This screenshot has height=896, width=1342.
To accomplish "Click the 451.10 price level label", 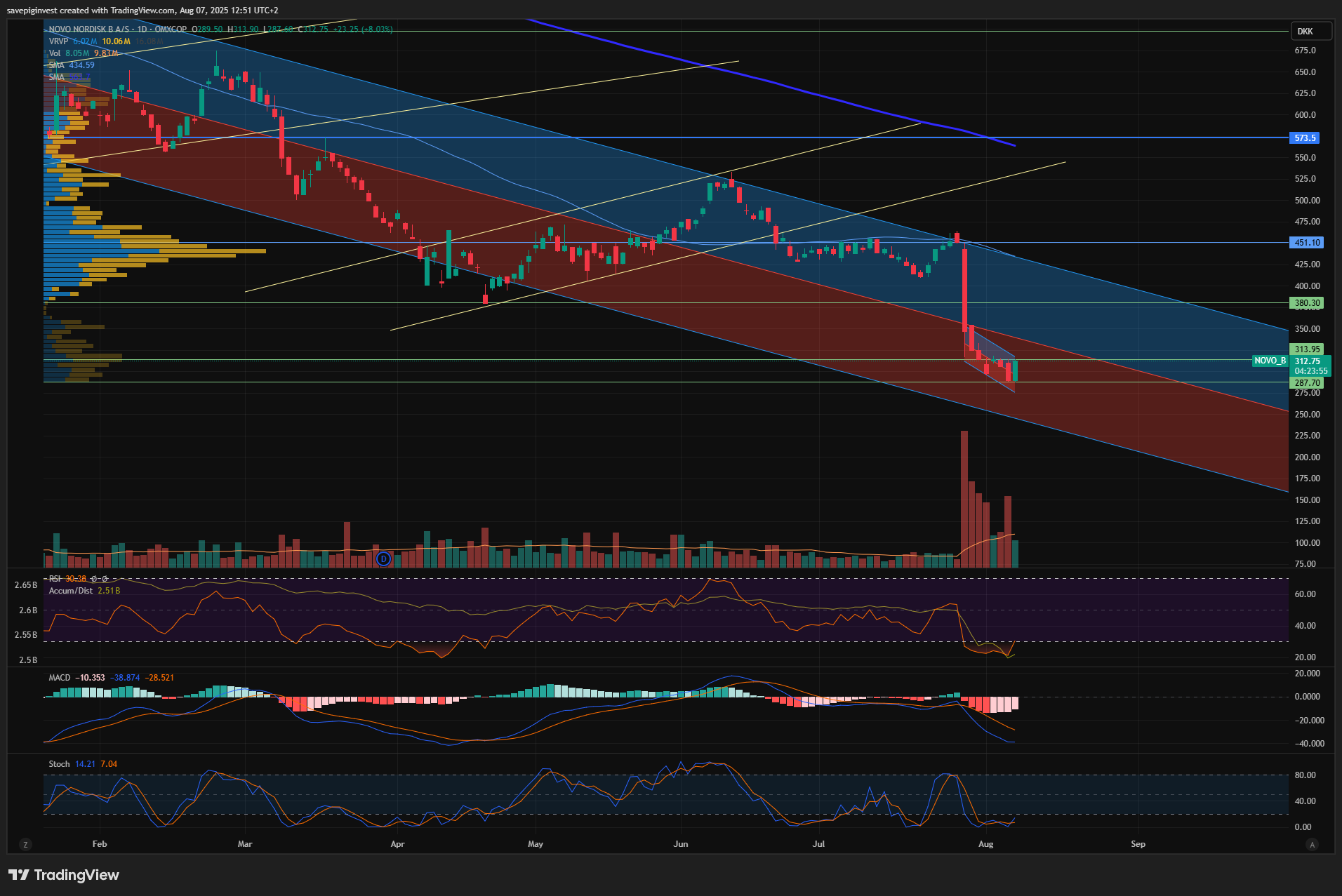I will pos(1307,243).
